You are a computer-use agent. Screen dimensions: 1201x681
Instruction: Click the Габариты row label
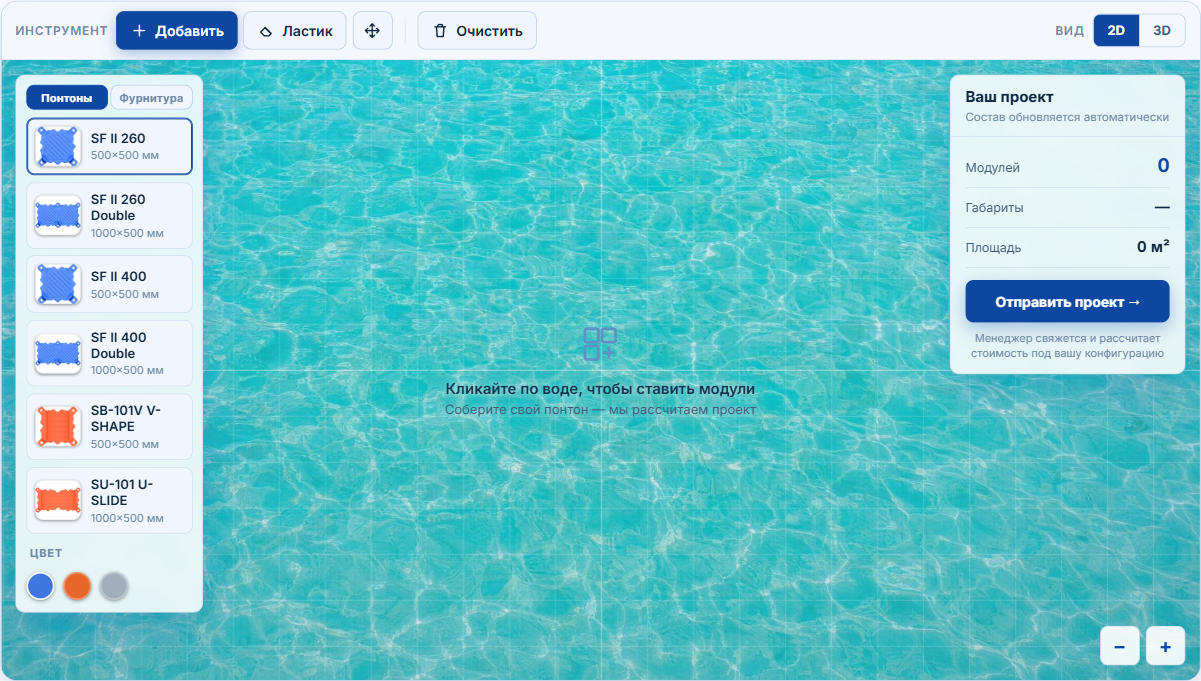[994, 208]
